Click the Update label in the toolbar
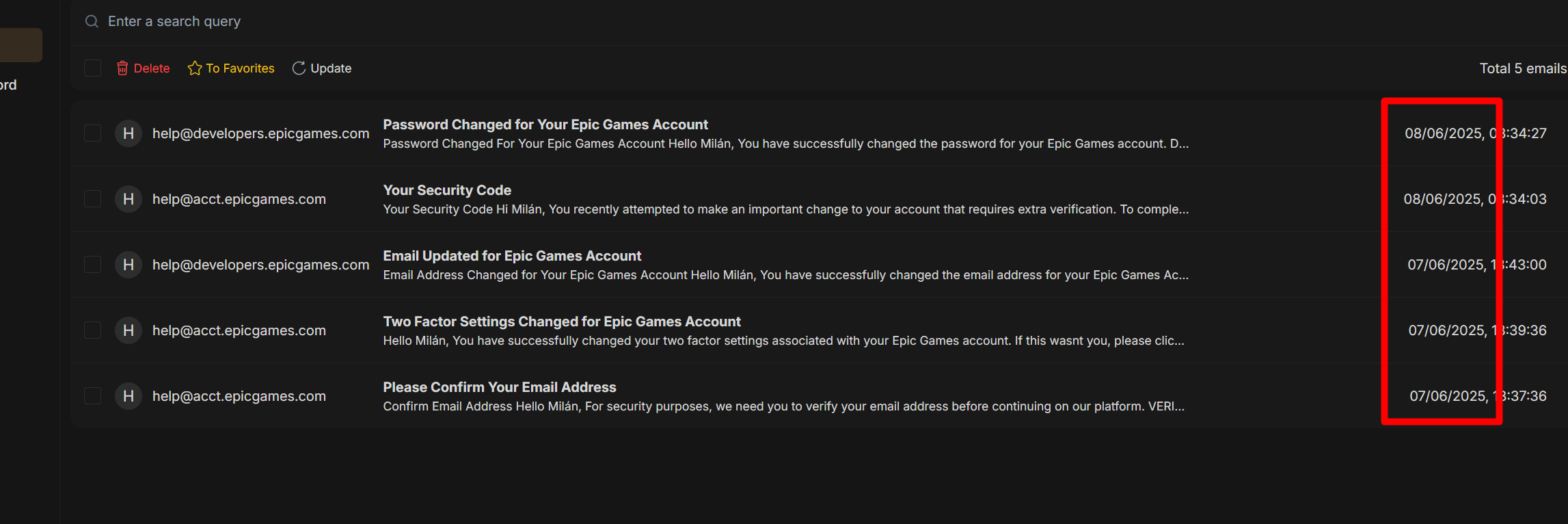 tap(331, 68)
